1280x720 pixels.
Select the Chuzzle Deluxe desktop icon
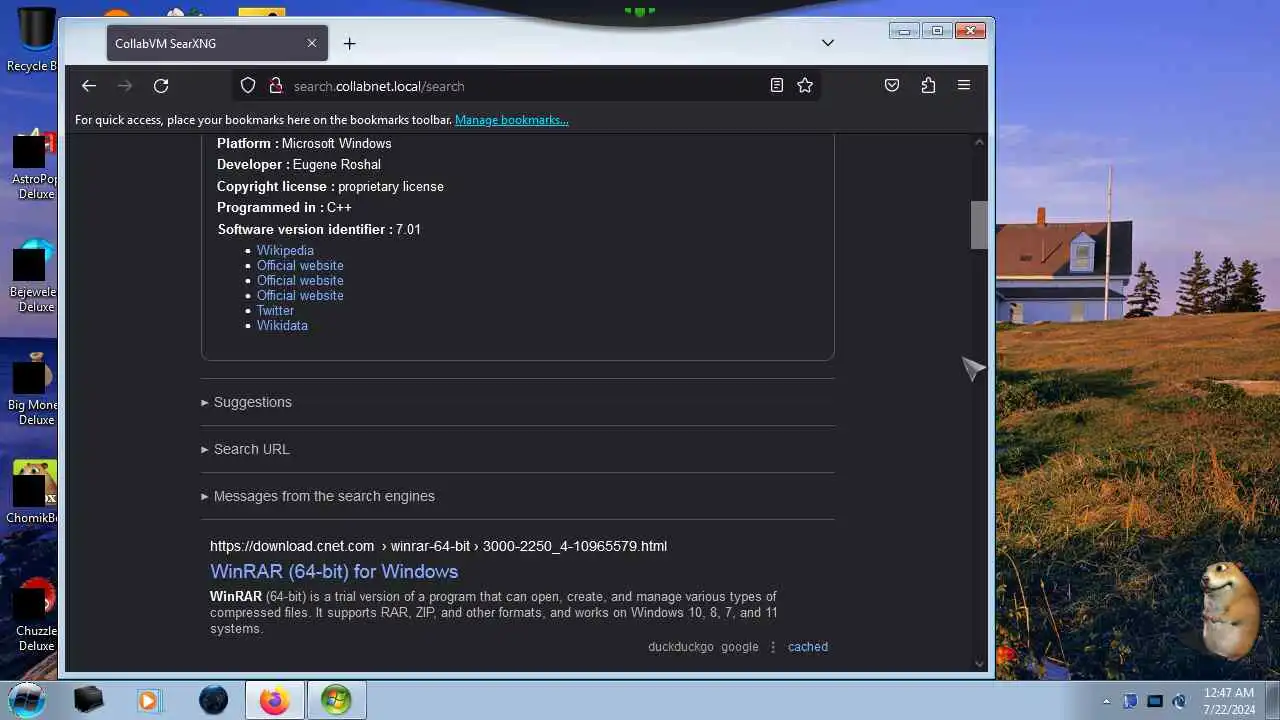[35, 615]
